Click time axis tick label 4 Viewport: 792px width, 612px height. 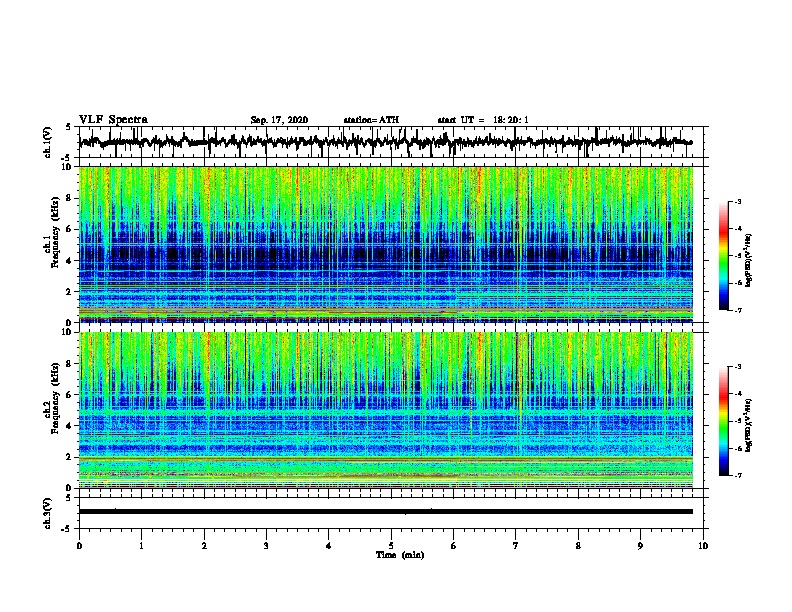coord(329,546)
